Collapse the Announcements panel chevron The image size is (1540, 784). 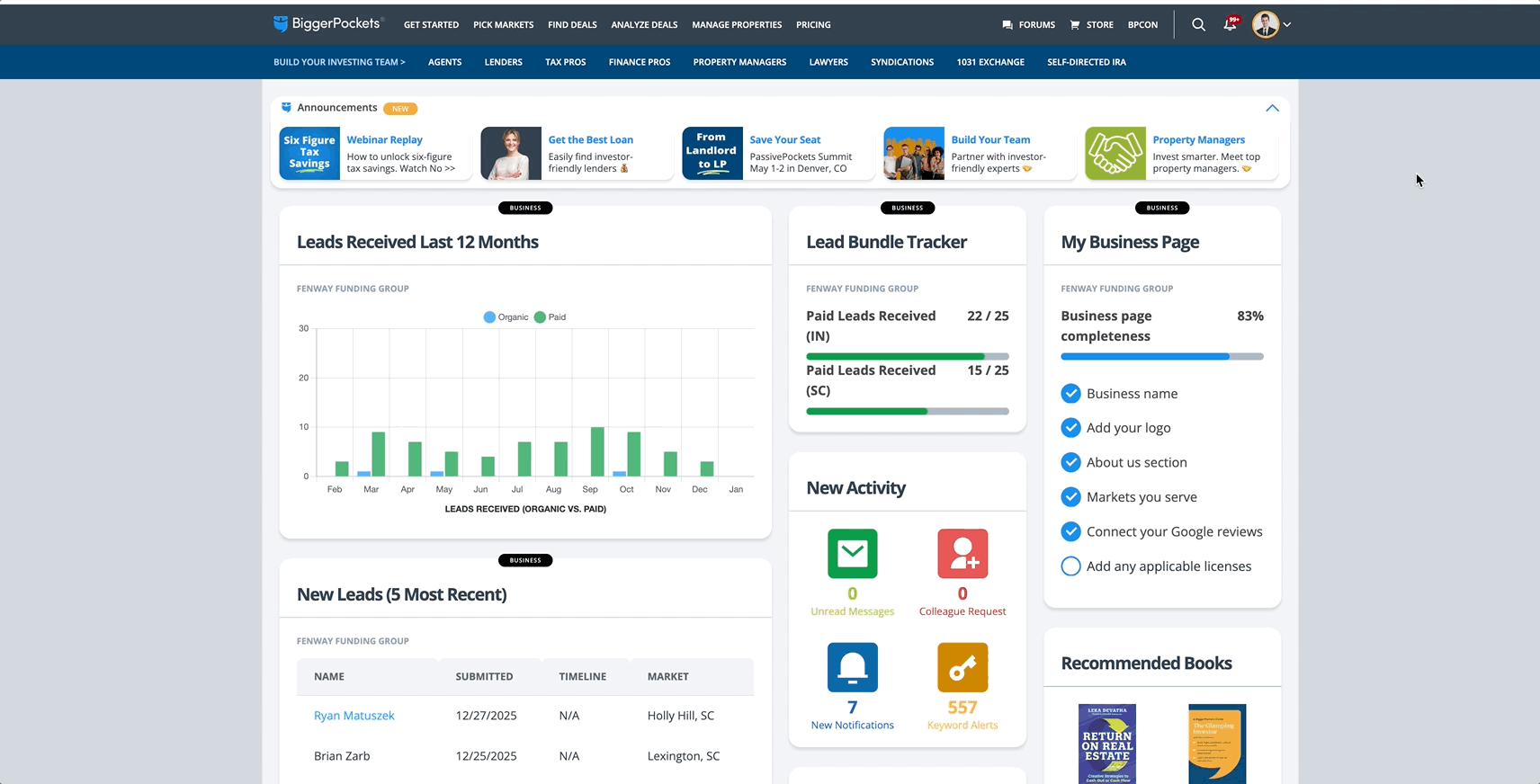coord(1272,108)
